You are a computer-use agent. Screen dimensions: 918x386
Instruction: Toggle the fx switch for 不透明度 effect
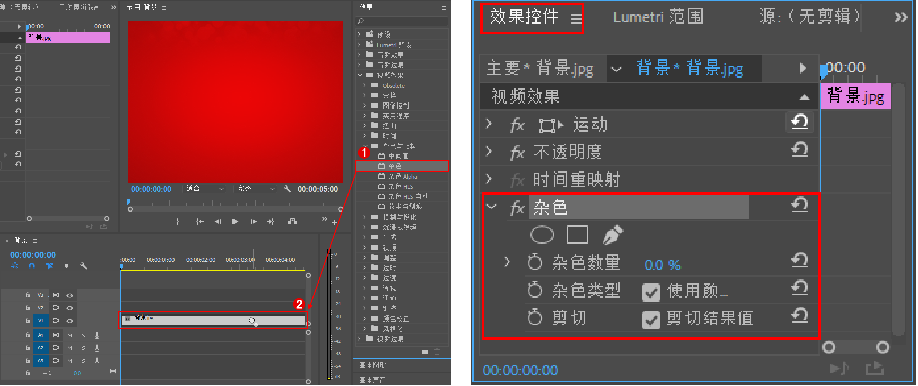(517, 153)
